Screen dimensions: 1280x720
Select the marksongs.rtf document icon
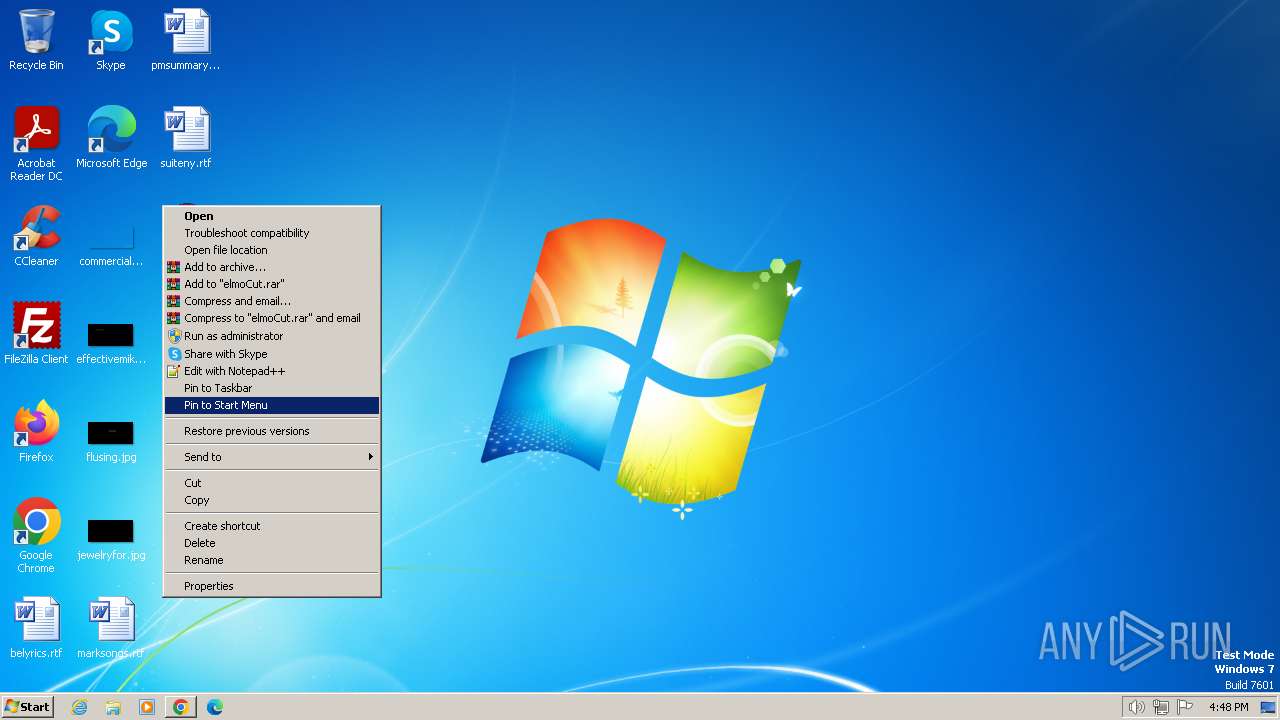pos(111,628)
